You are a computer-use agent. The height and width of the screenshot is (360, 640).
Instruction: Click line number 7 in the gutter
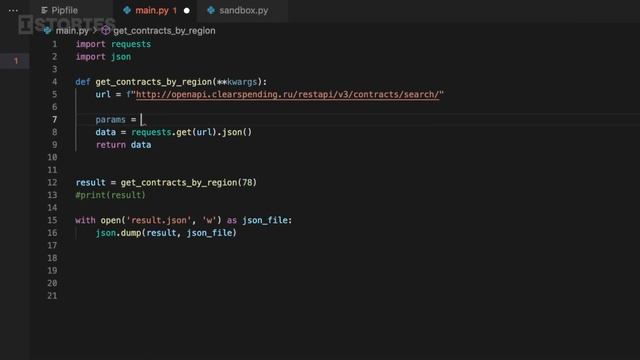(x=54, y=120)
